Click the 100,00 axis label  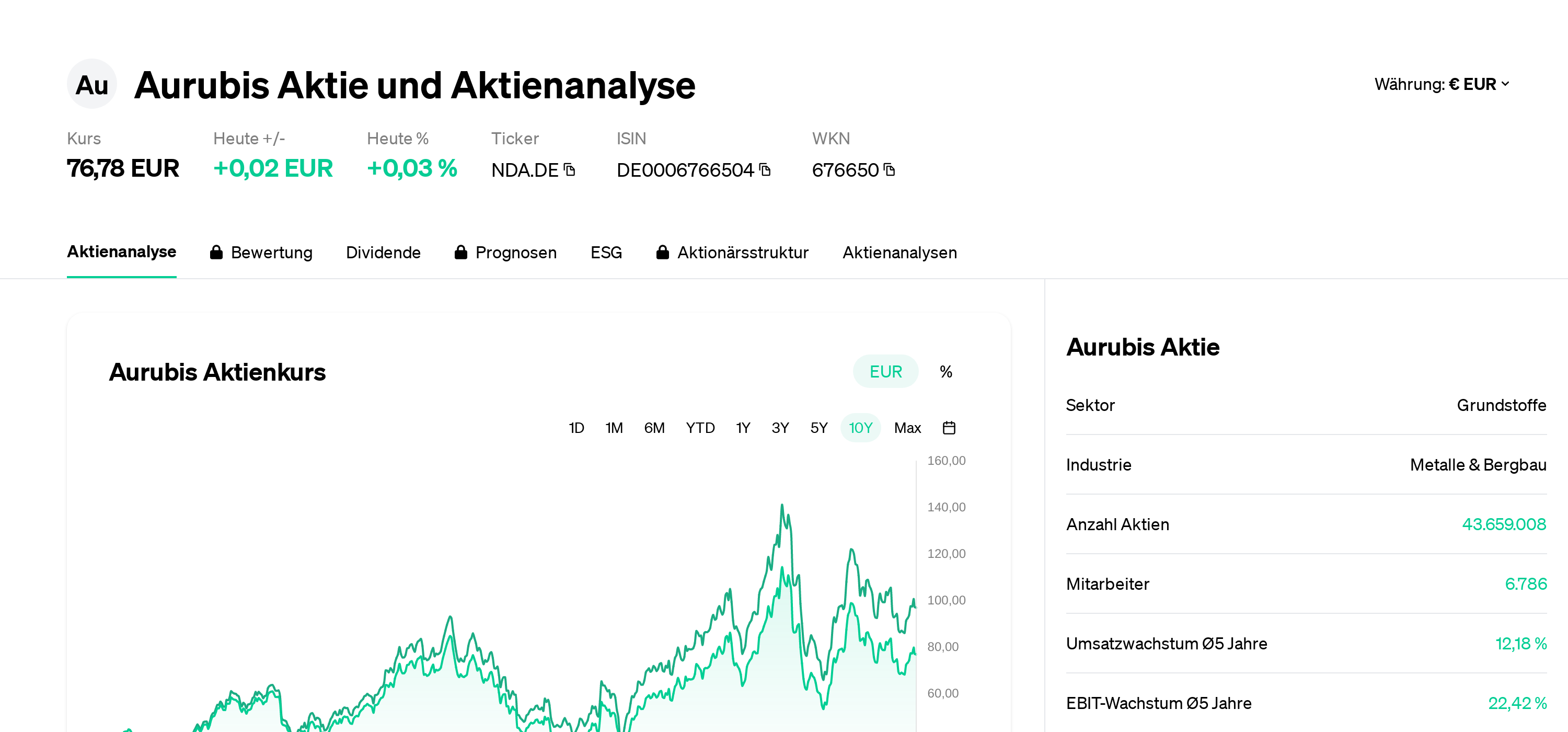coord(946,600)
